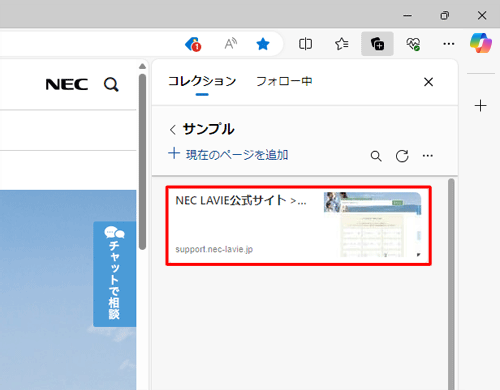Open the Favorites list icon
500x390 pixels.
coord(342,44)
